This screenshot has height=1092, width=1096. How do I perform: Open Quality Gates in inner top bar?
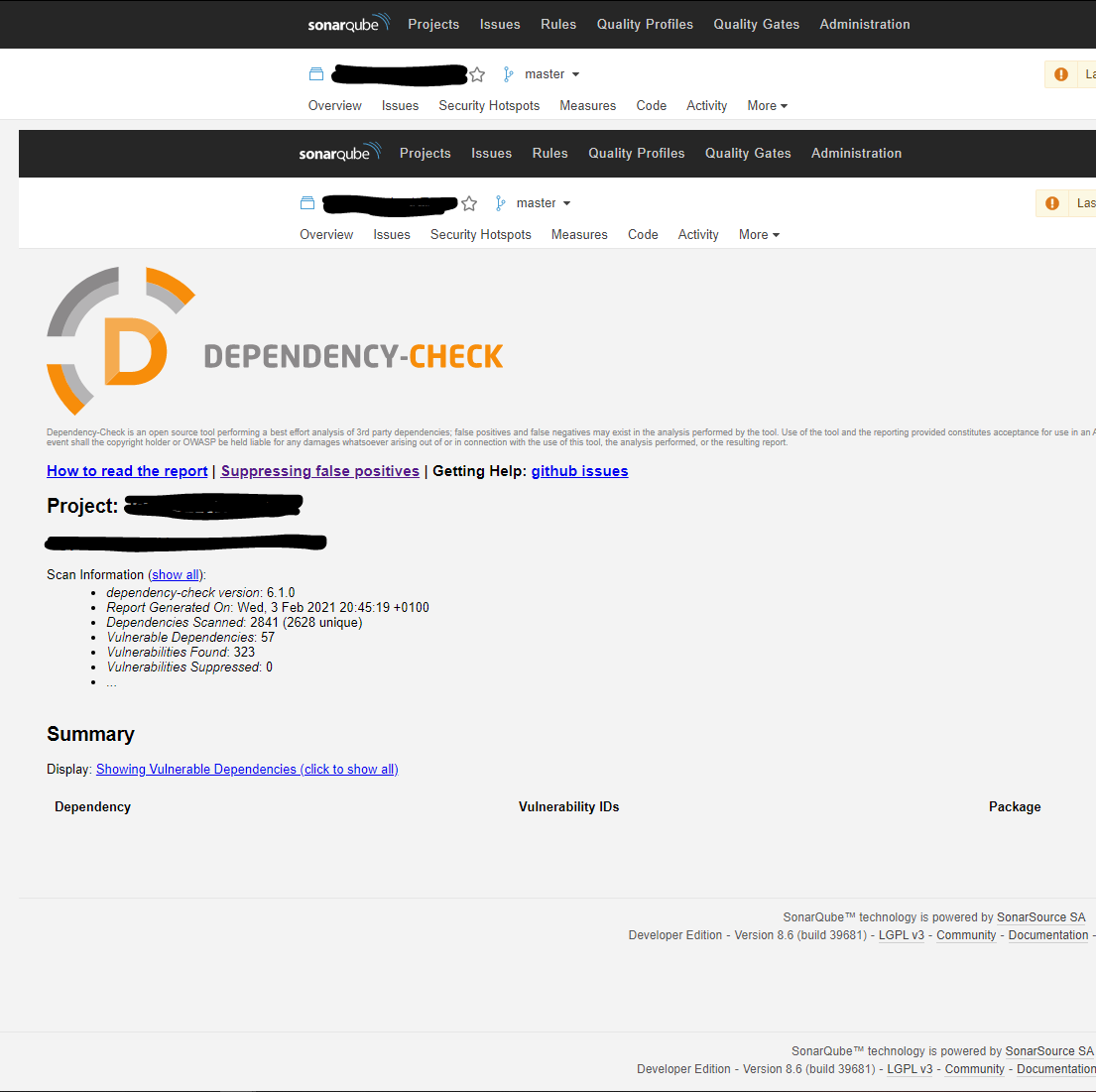(748, 153)
